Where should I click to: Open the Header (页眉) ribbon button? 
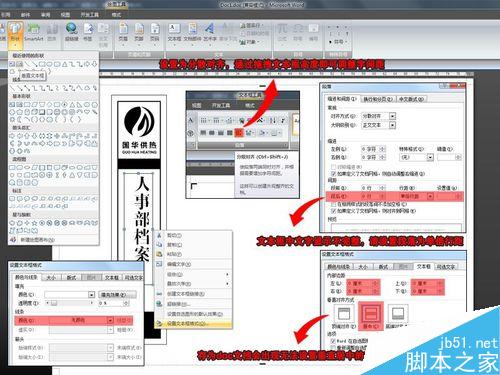(x=123, y=33)
